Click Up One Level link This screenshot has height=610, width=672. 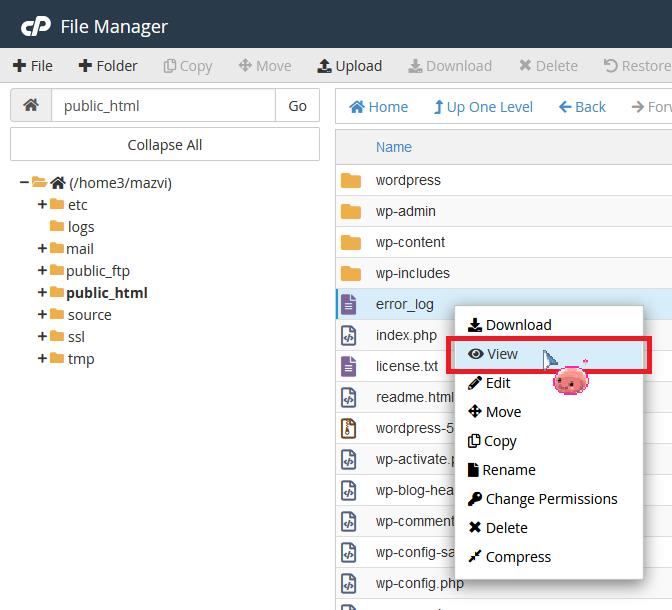tap(483, 107)
